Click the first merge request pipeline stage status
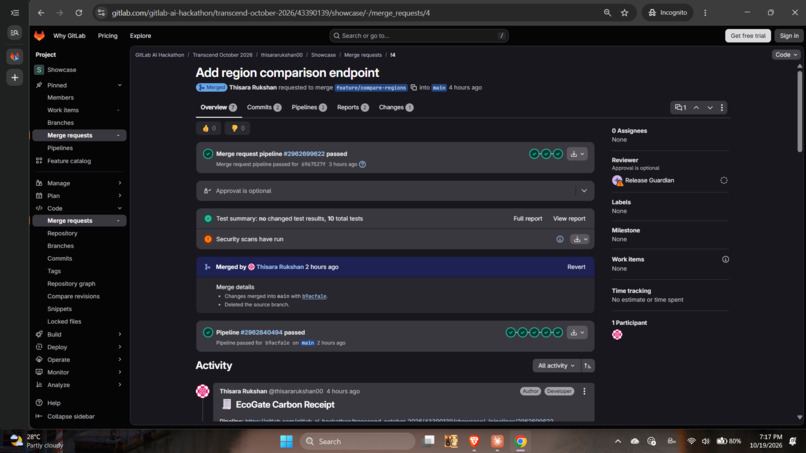Viewport: 806px width, 453px height. coord(534,154)
